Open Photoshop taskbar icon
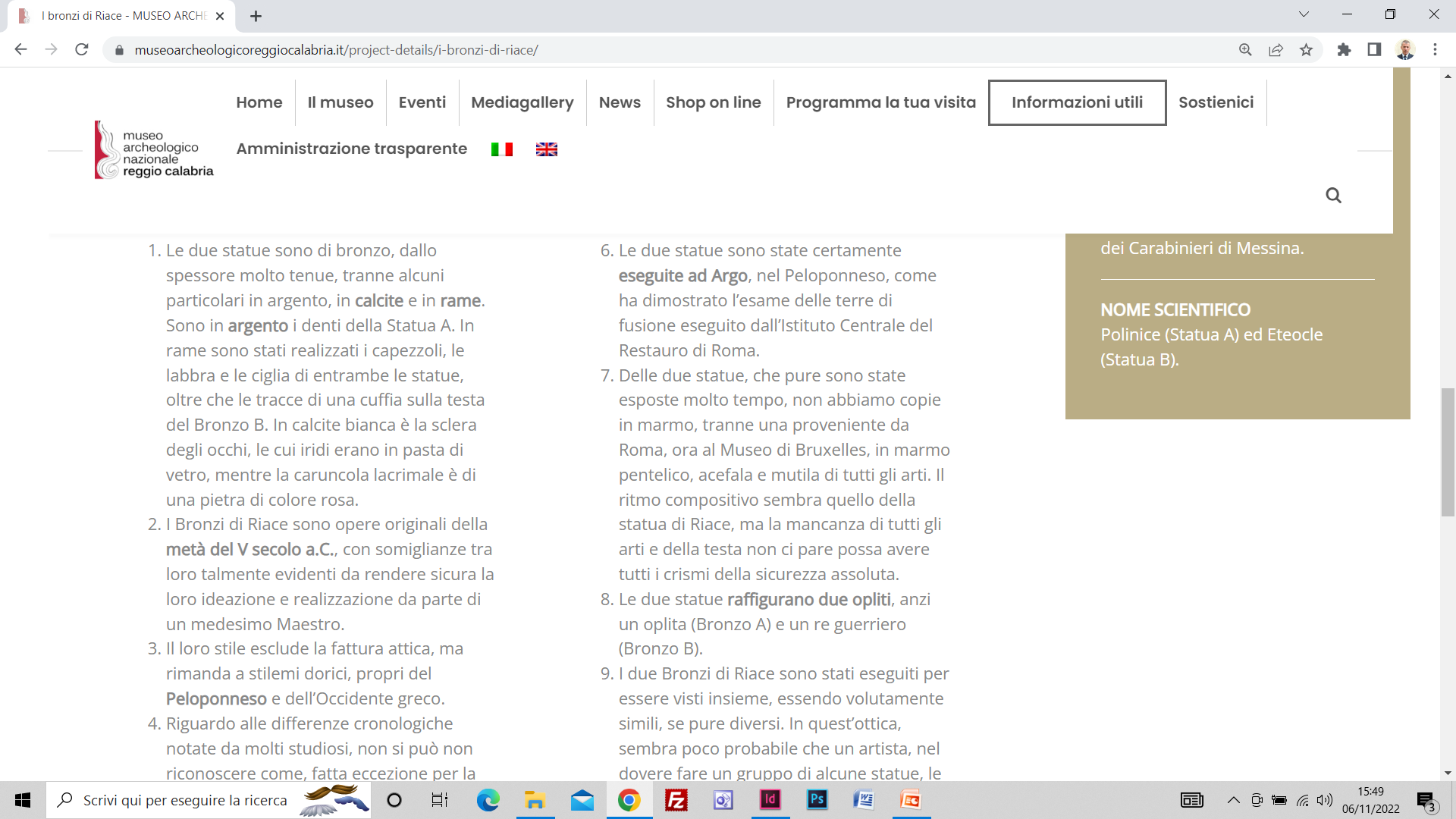Viewport: 1456px width, 819px height. (x=817, y=800)
